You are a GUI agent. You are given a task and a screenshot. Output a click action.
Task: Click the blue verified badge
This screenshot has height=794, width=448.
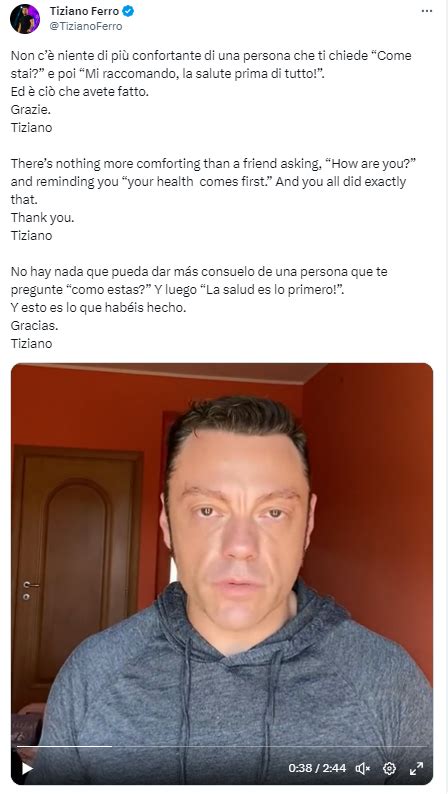pos(128,11)
